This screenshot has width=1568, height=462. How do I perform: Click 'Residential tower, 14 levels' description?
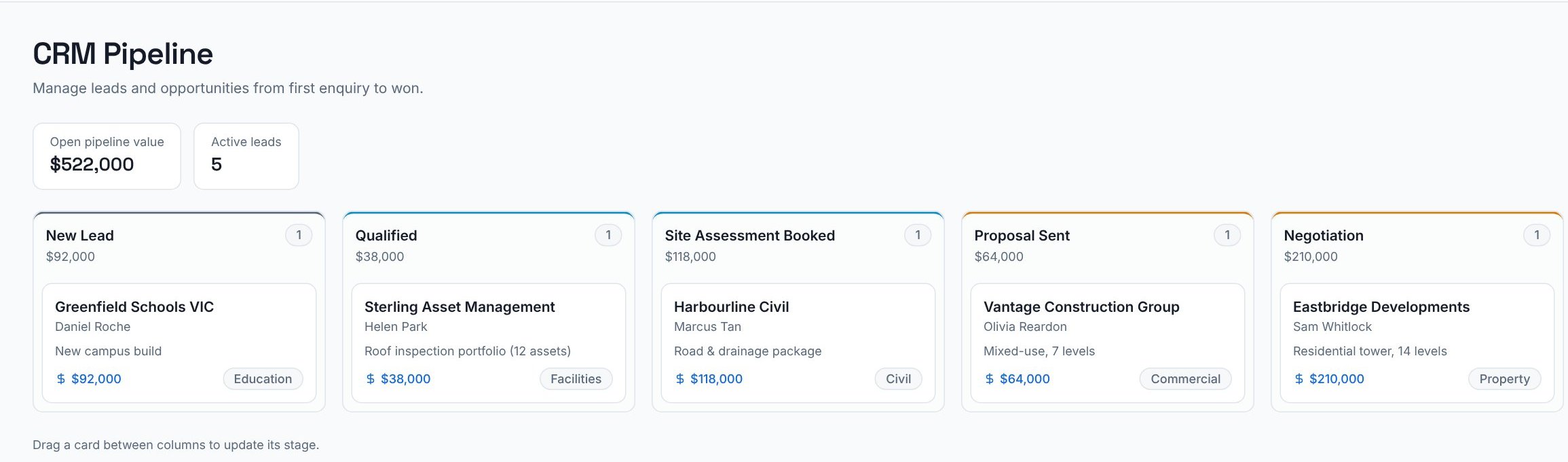tap(1370, 351)
